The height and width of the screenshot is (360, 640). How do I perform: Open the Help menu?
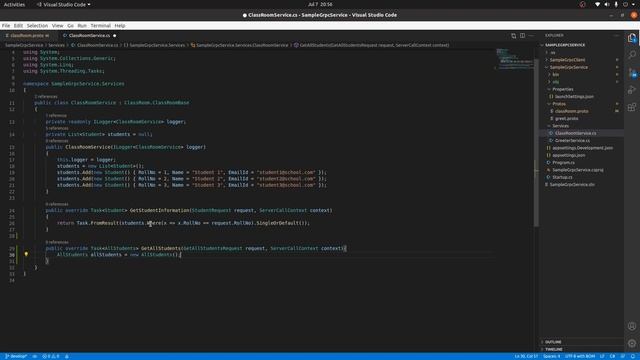tap(120, 26)
